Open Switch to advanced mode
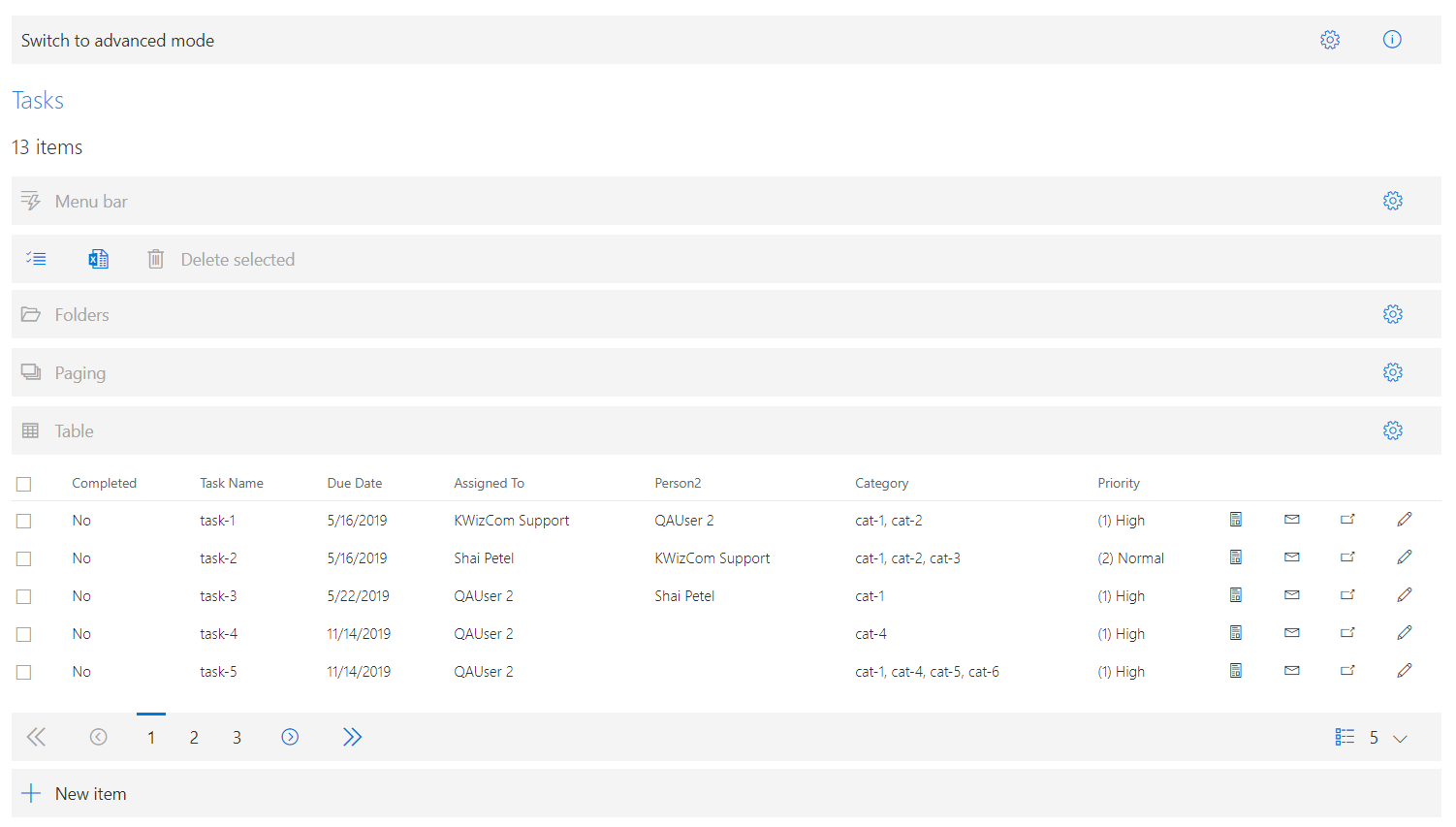Image resolution: width=1456 pixels, height=827 pixels. [x=117, y=40]
